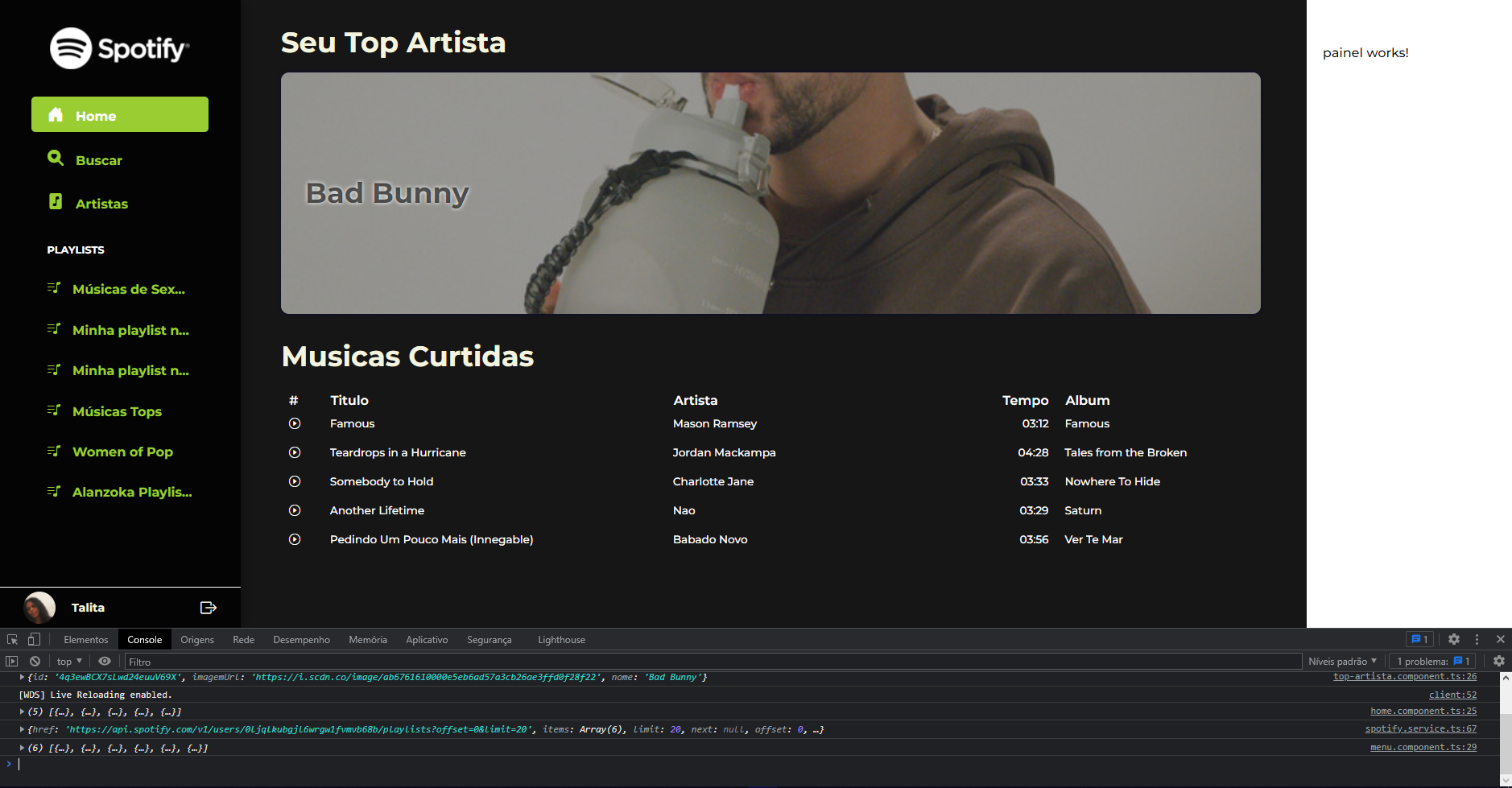Toggle device toolbar in DevTools

(x=34, y=640)
